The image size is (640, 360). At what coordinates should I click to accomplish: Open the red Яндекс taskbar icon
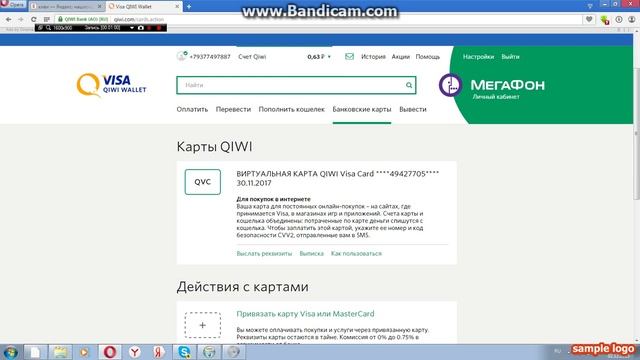159,352
